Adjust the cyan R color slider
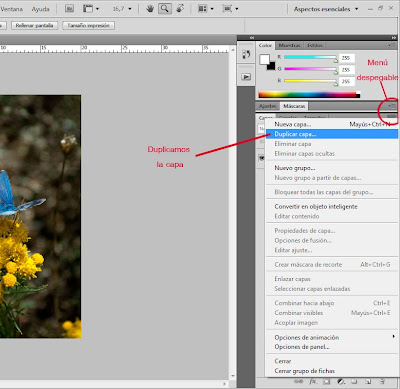This screenshot has height=389, width=400. pyautogui.click(x=311, y=57)
